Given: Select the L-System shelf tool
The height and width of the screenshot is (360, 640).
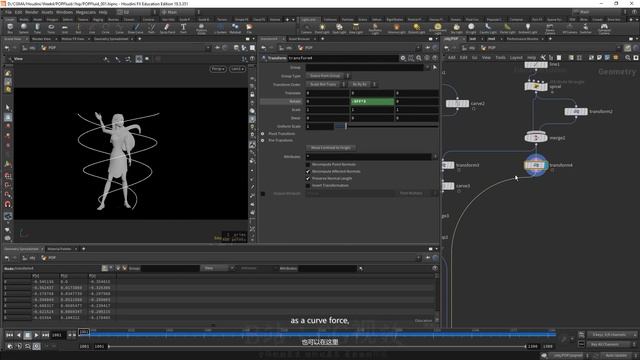Looking at the screenshot, I should click(x=220, y=29).
